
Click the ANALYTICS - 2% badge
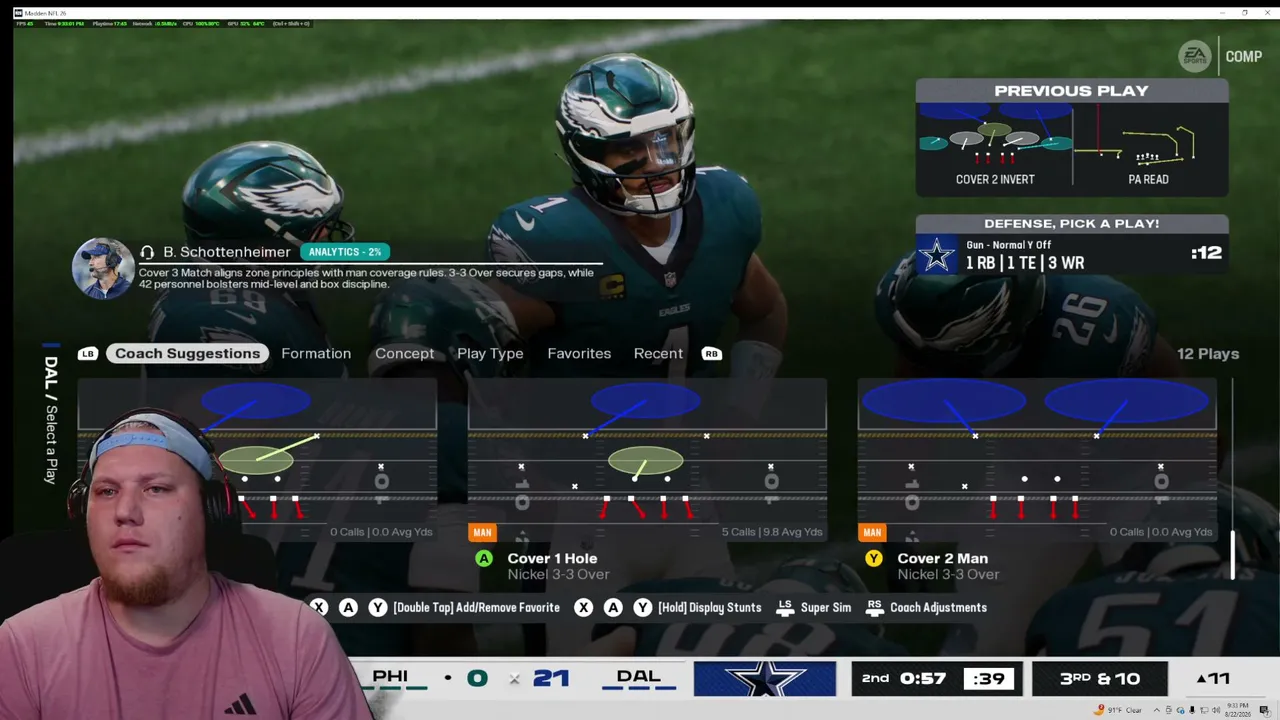click(345, 252)
